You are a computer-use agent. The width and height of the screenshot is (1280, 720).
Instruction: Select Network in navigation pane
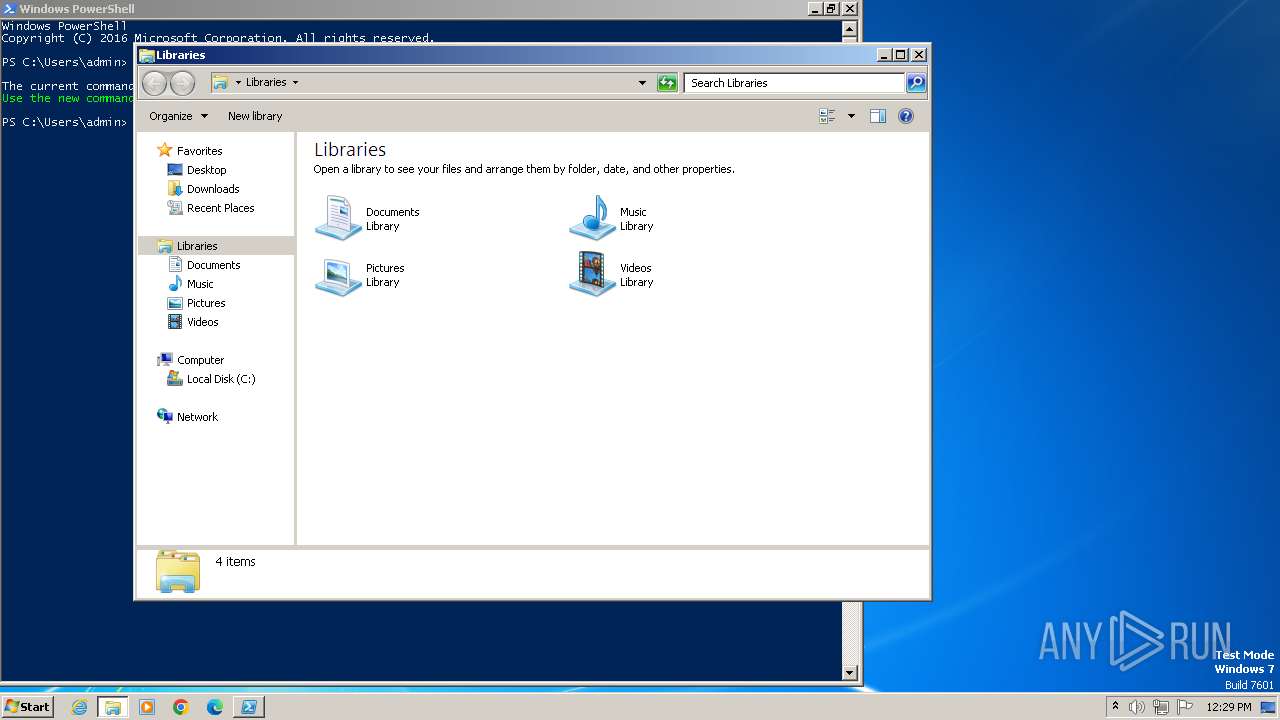[x=197, y=417]
